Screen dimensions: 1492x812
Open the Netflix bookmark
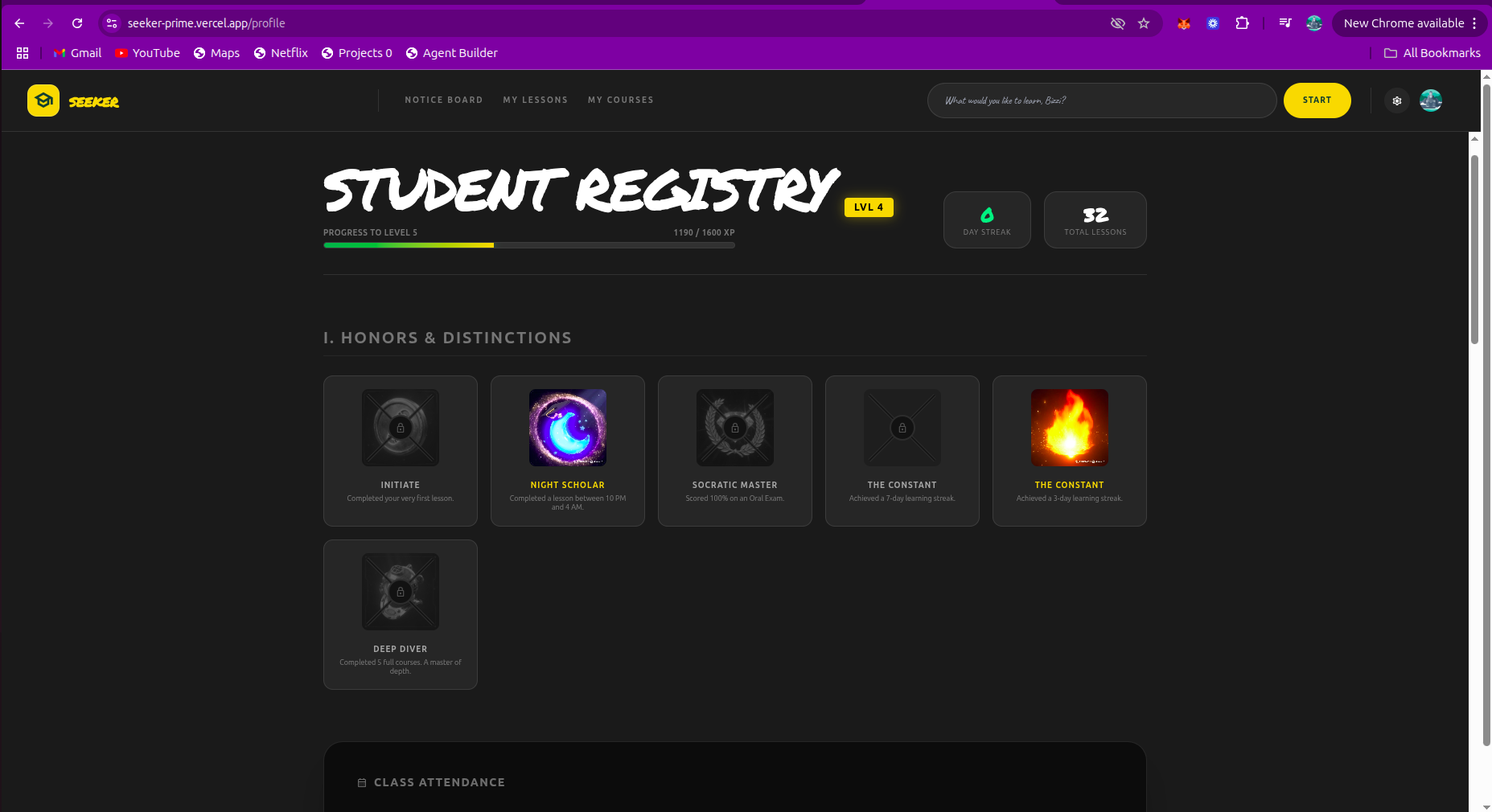coord(281,53)
